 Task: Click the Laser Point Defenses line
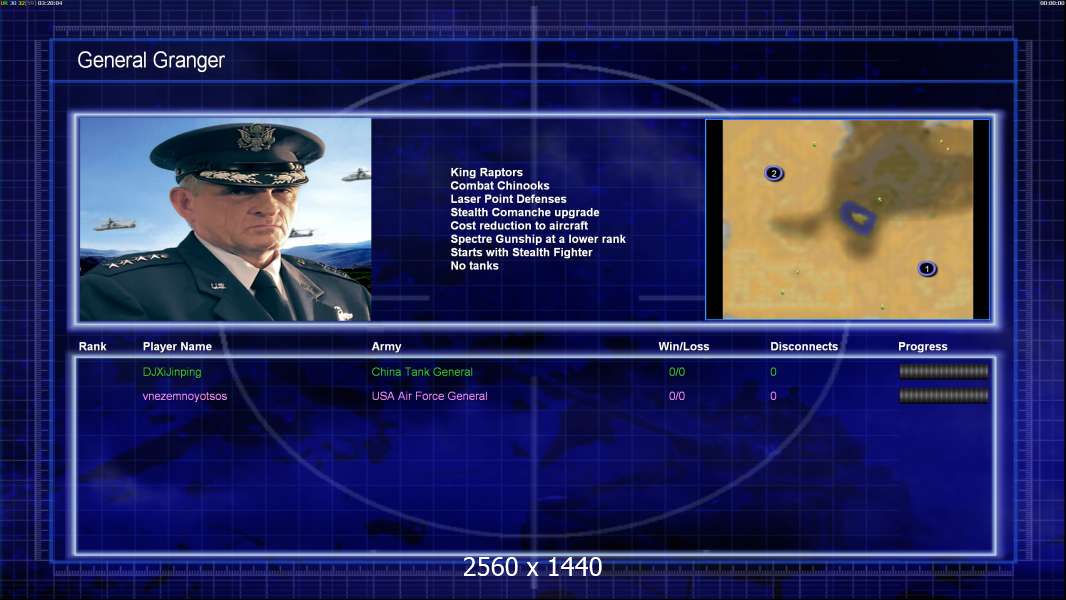[x=508, y=199]
